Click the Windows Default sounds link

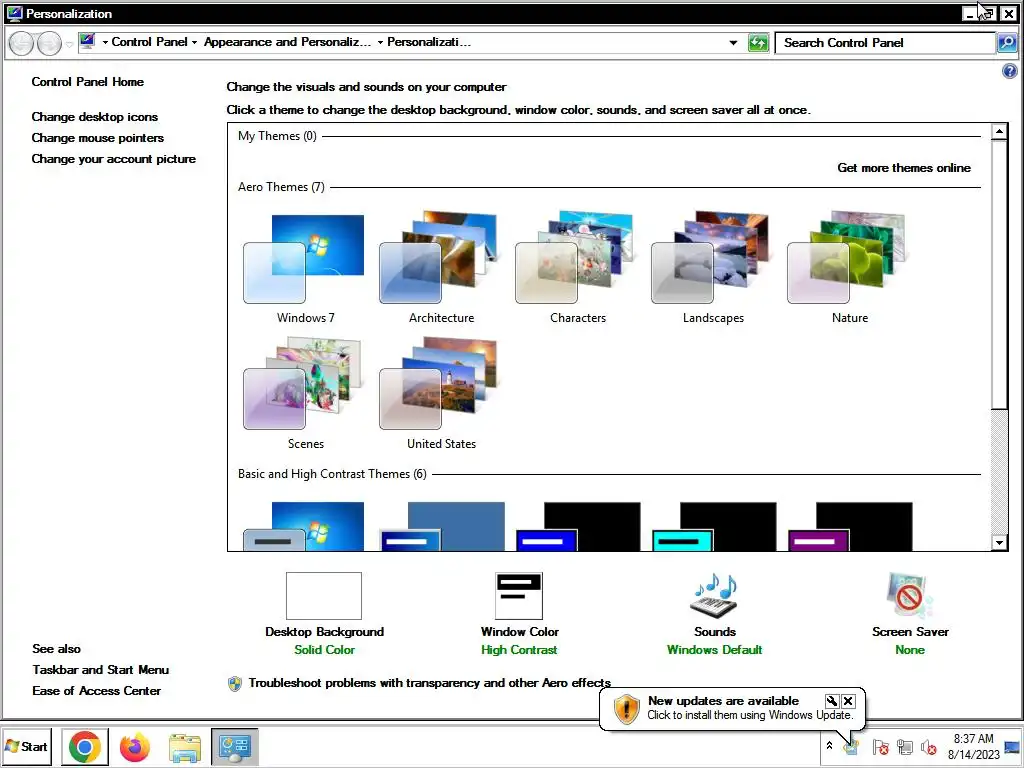[x=714, y=650]
